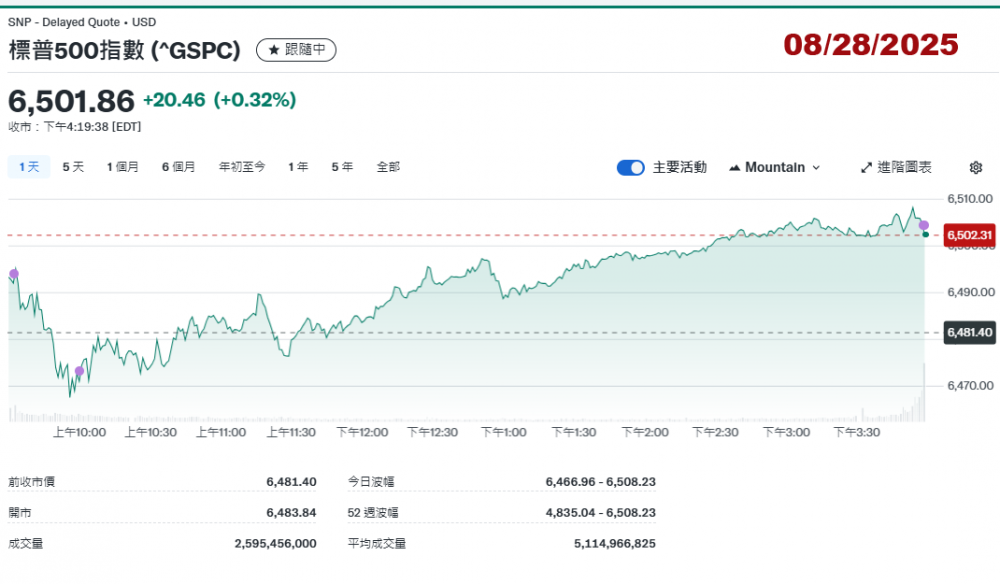Open chart settings gear icon

[976, 168]
